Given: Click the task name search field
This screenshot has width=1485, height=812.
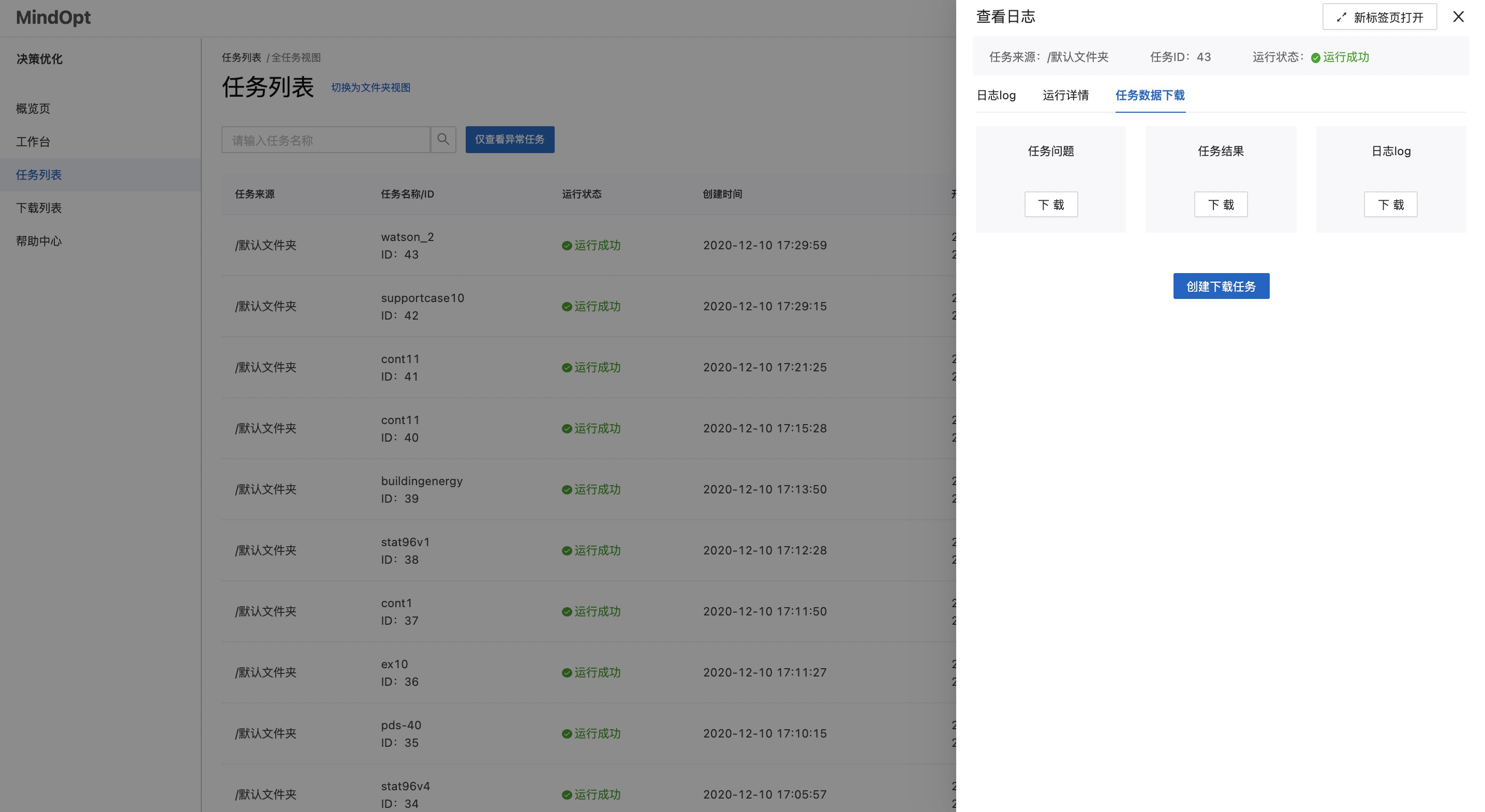Looking at the screenshot, I should [325, 140].
